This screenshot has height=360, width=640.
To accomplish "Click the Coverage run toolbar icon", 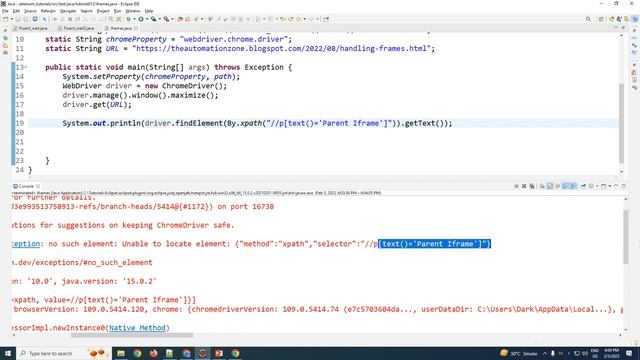I will coord(153,19).
